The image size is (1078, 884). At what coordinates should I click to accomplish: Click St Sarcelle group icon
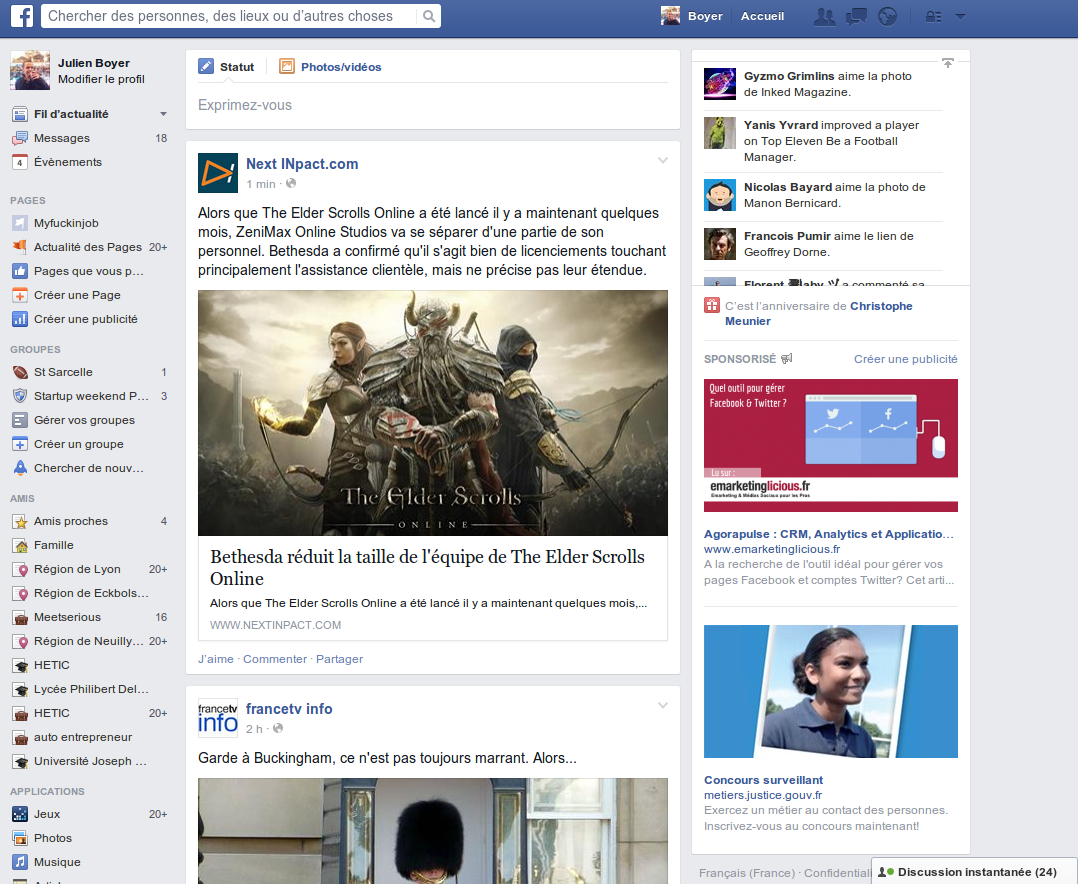click(x=20, y=372)
